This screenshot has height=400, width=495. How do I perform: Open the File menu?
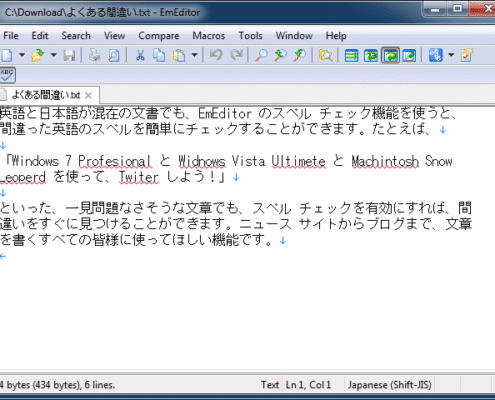(11, 36)
